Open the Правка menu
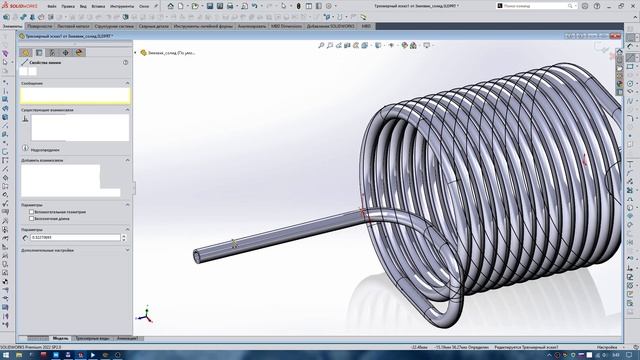Screen dimensions: 640x360 click(x=68, y=7)
